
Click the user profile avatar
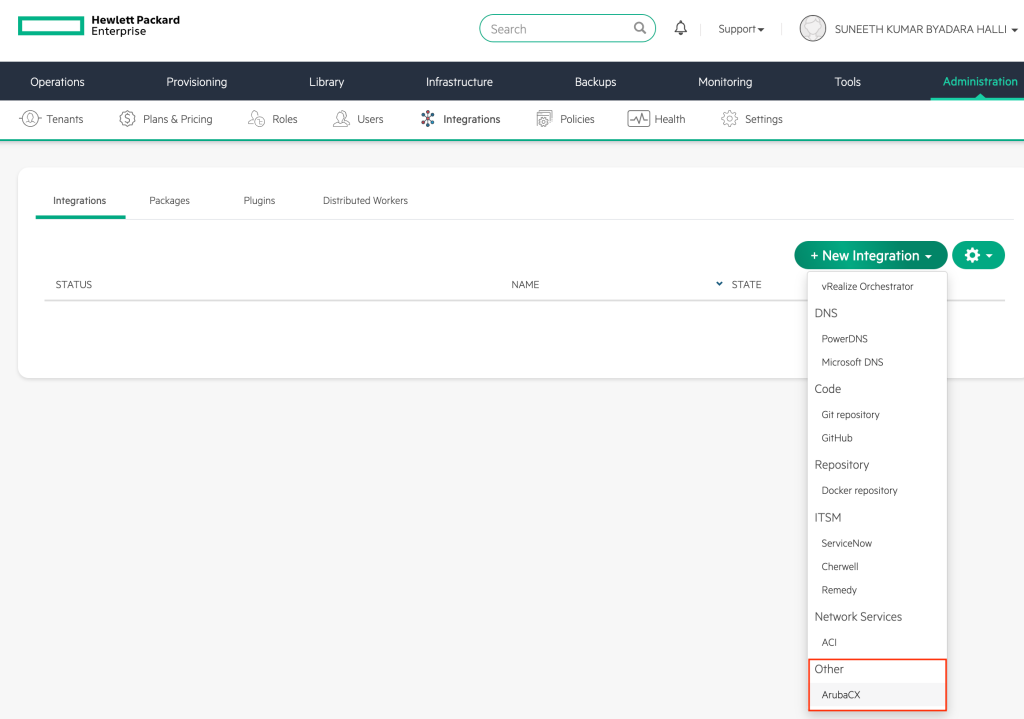812,29
